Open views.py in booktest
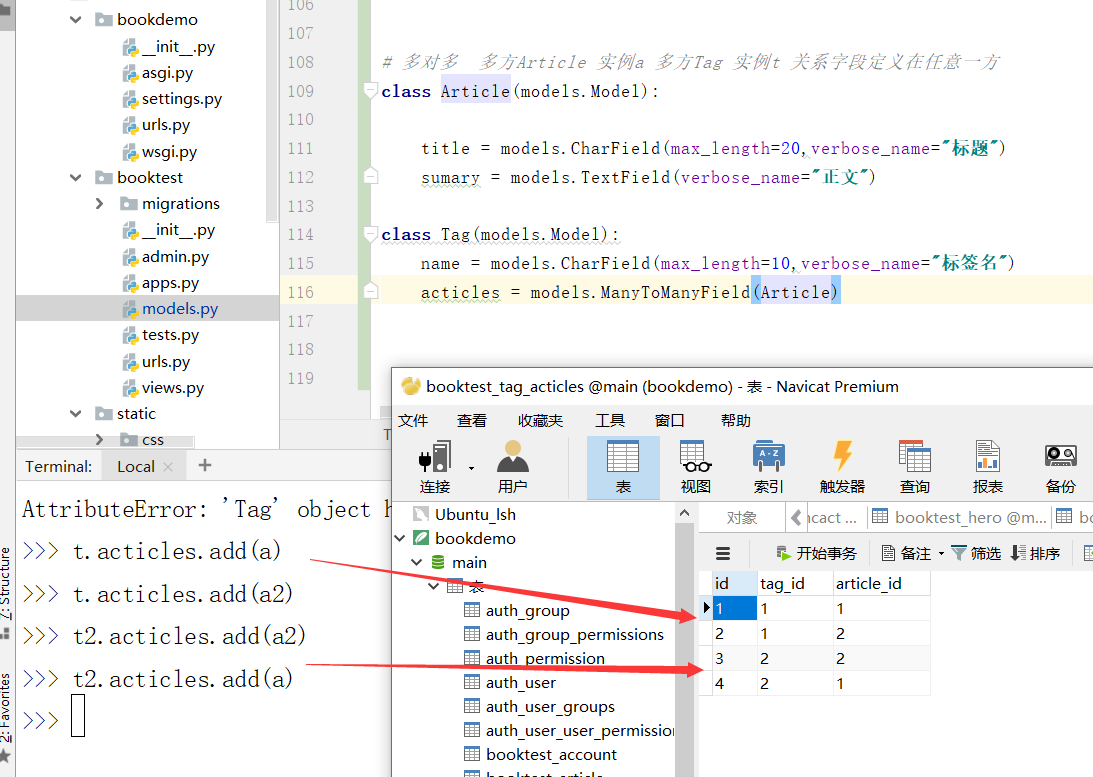This screenshot has height=777, width=1093. coord(163,388)
